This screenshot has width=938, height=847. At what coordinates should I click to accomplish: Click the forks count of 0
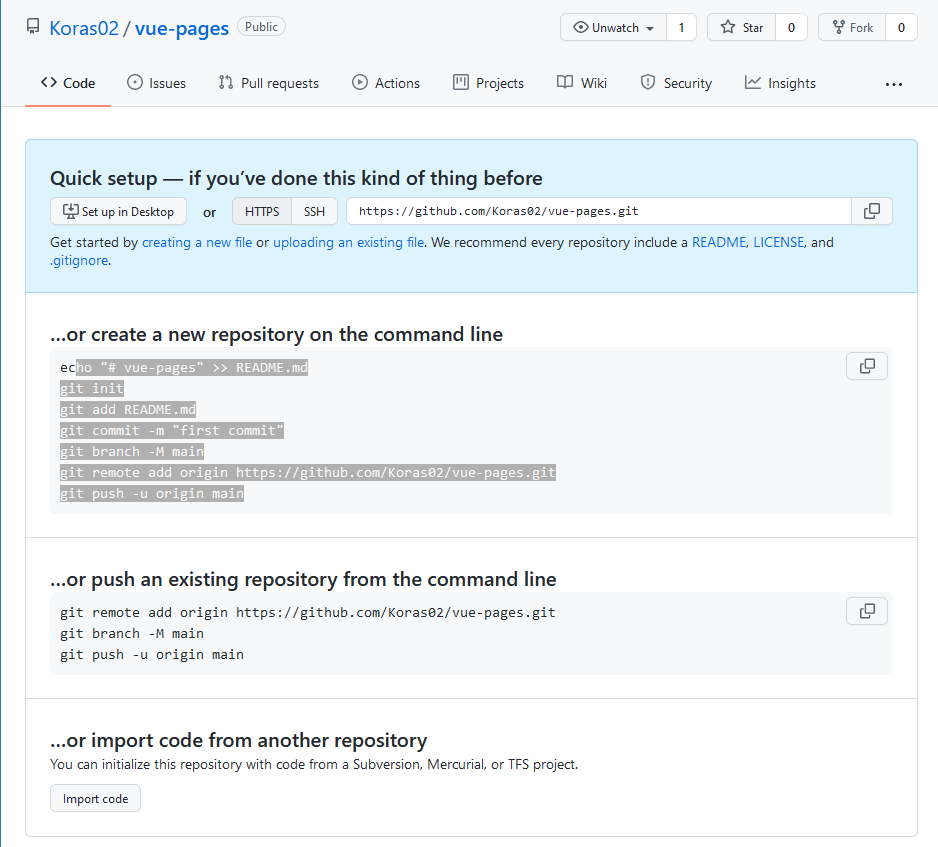click(x=902, y=28)
